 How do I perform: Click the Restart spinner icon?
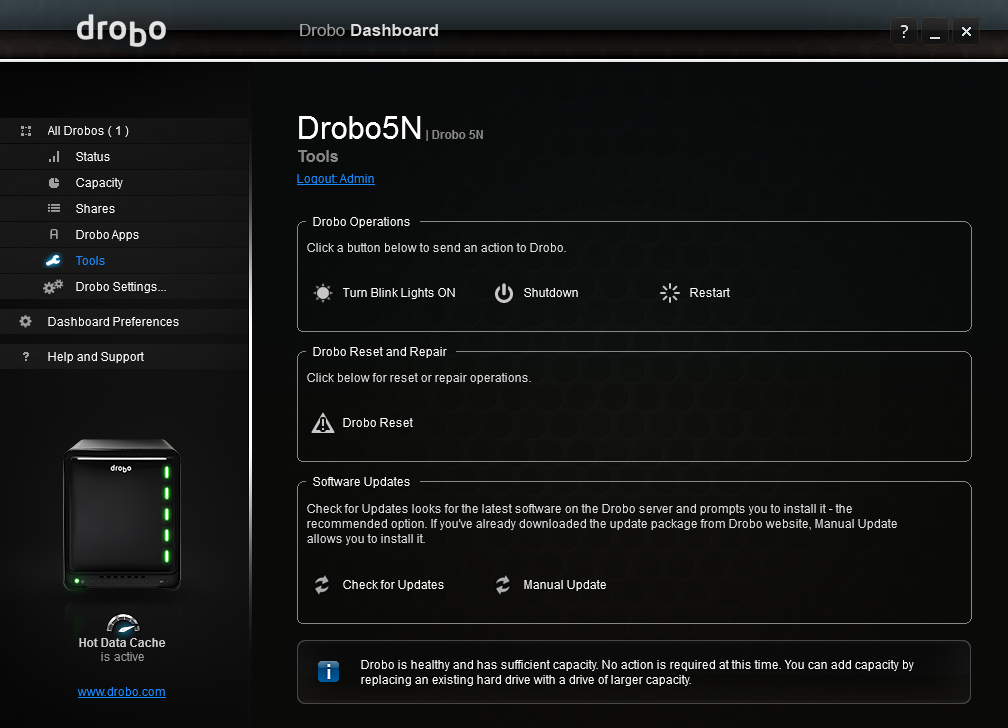670,293
